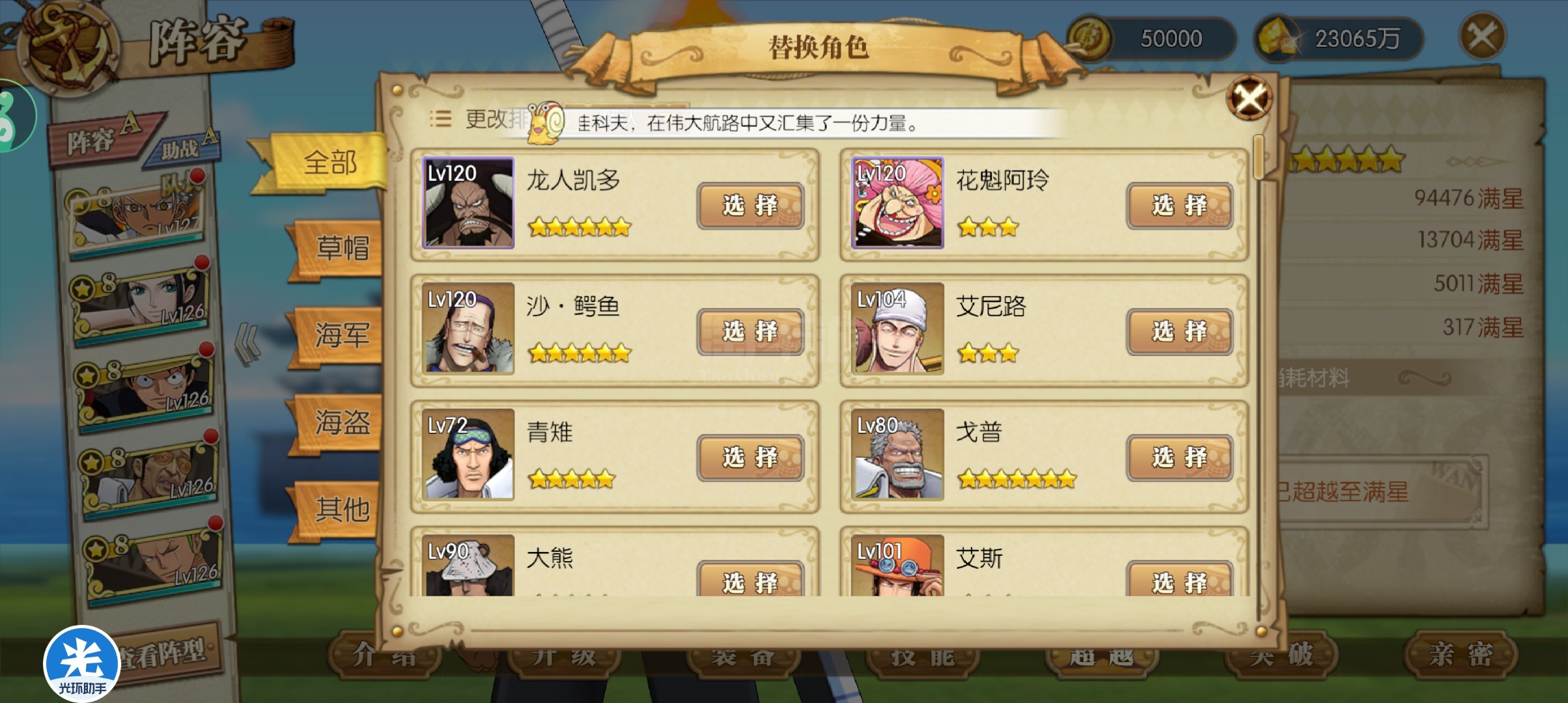Switch to the 助战 lineup tab

click(x=187, y=146)
